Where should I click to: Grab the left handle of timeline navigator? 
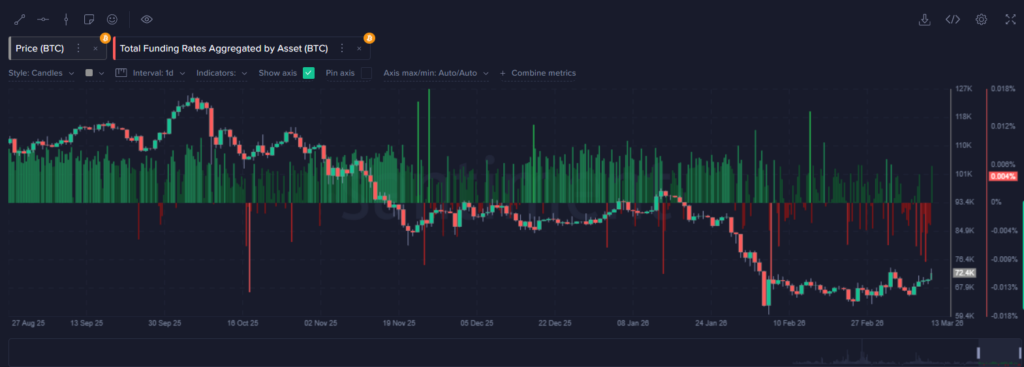point(978,353)
